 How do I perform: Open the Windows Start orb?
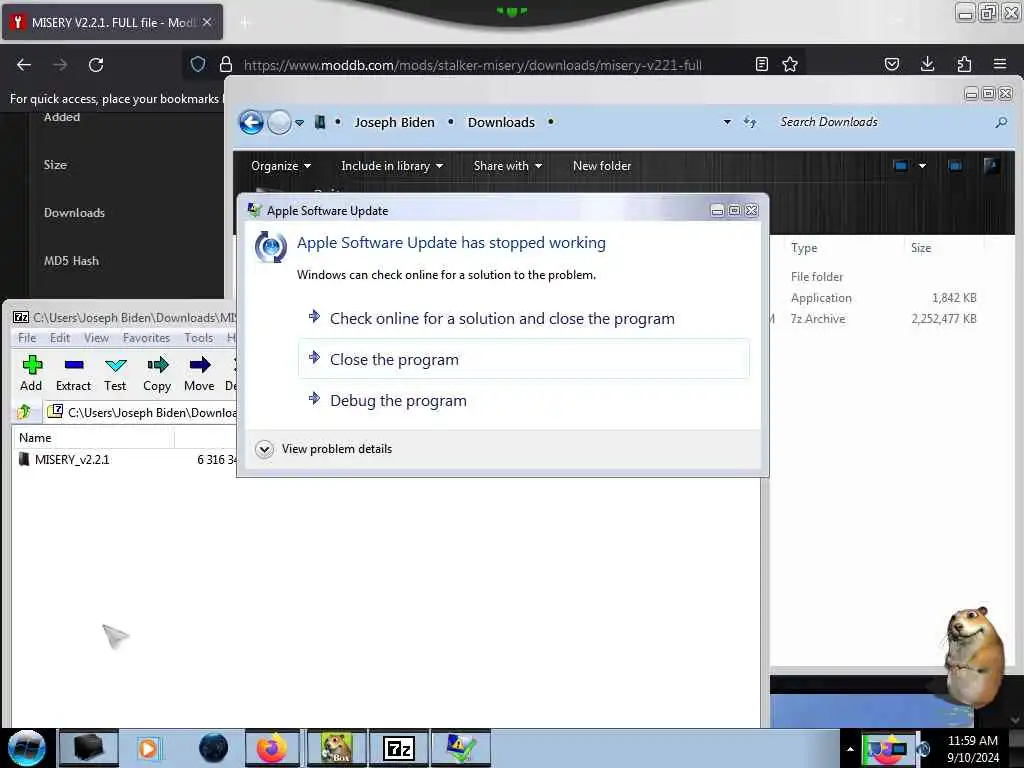point(27,748)
